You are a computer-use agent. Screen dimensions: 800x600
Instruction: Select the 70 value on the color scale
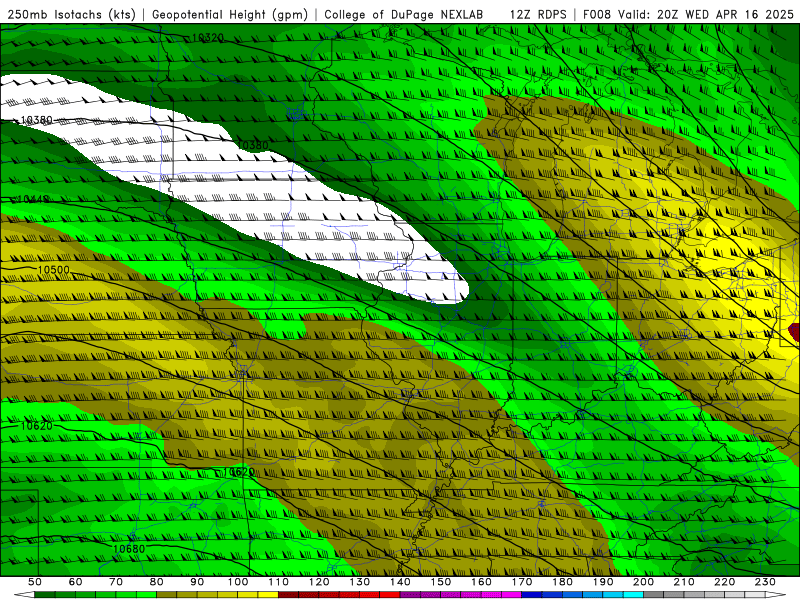[116, 582]
